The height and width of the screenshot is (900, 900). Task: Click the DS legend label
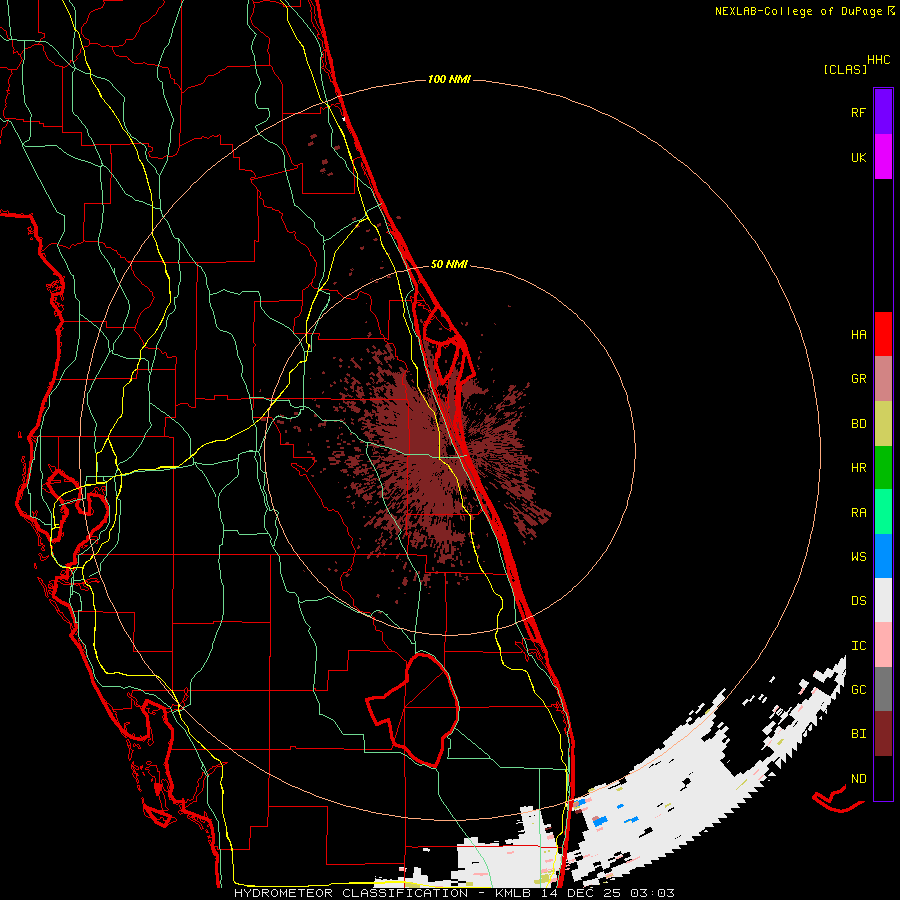pyautogui.click(x=858, y=601)
